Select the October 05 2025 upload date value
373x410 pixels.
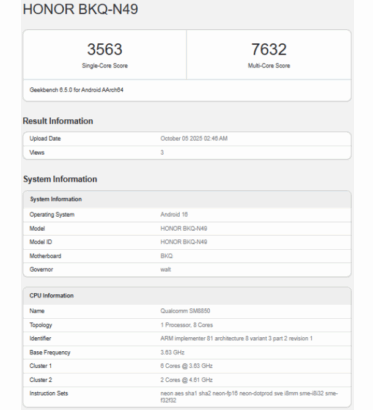coord(194,138)
